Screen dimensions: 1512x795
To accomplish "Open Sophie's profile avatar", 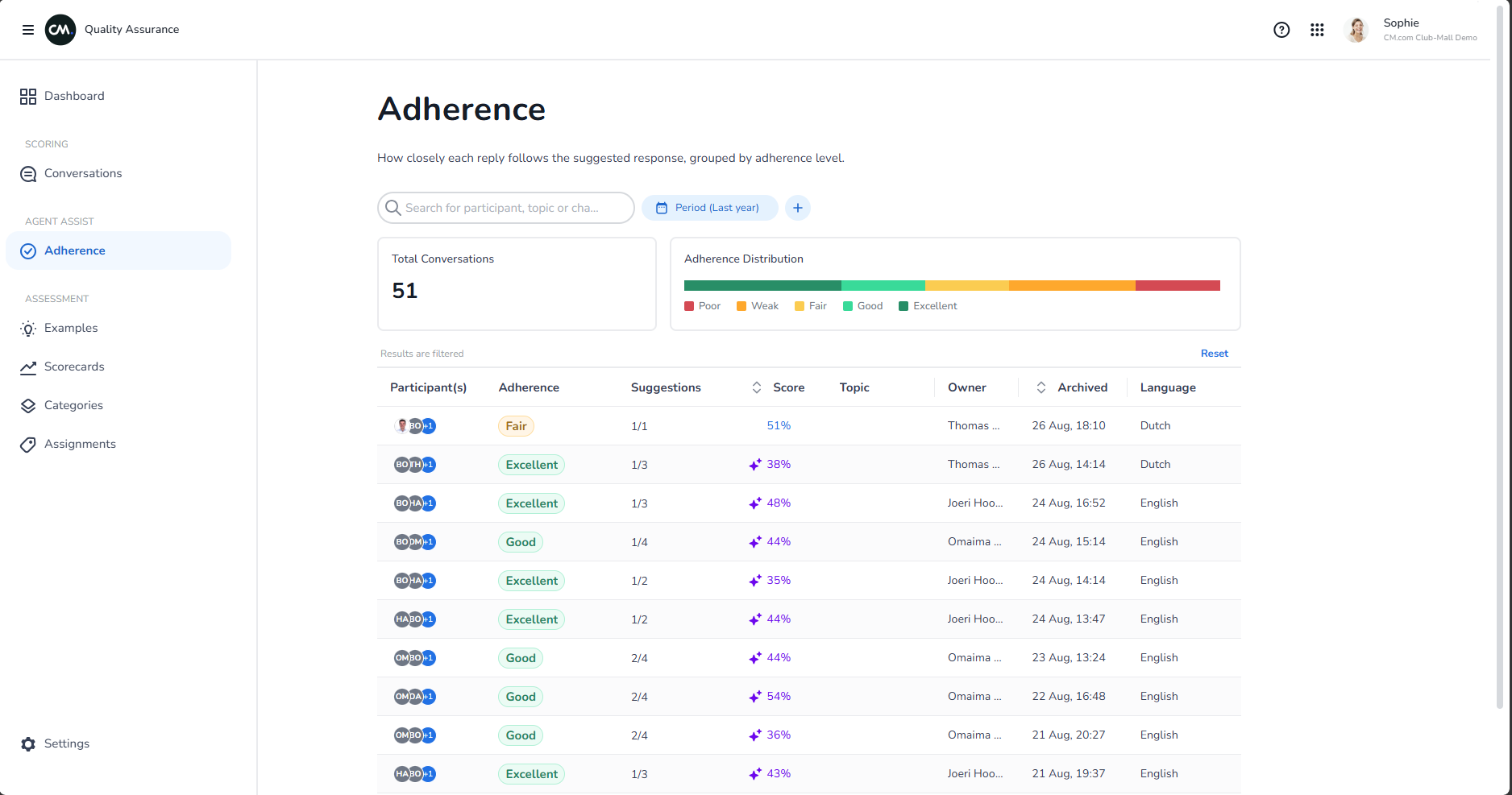I will pyautogui.click(x=1356, y=30).
